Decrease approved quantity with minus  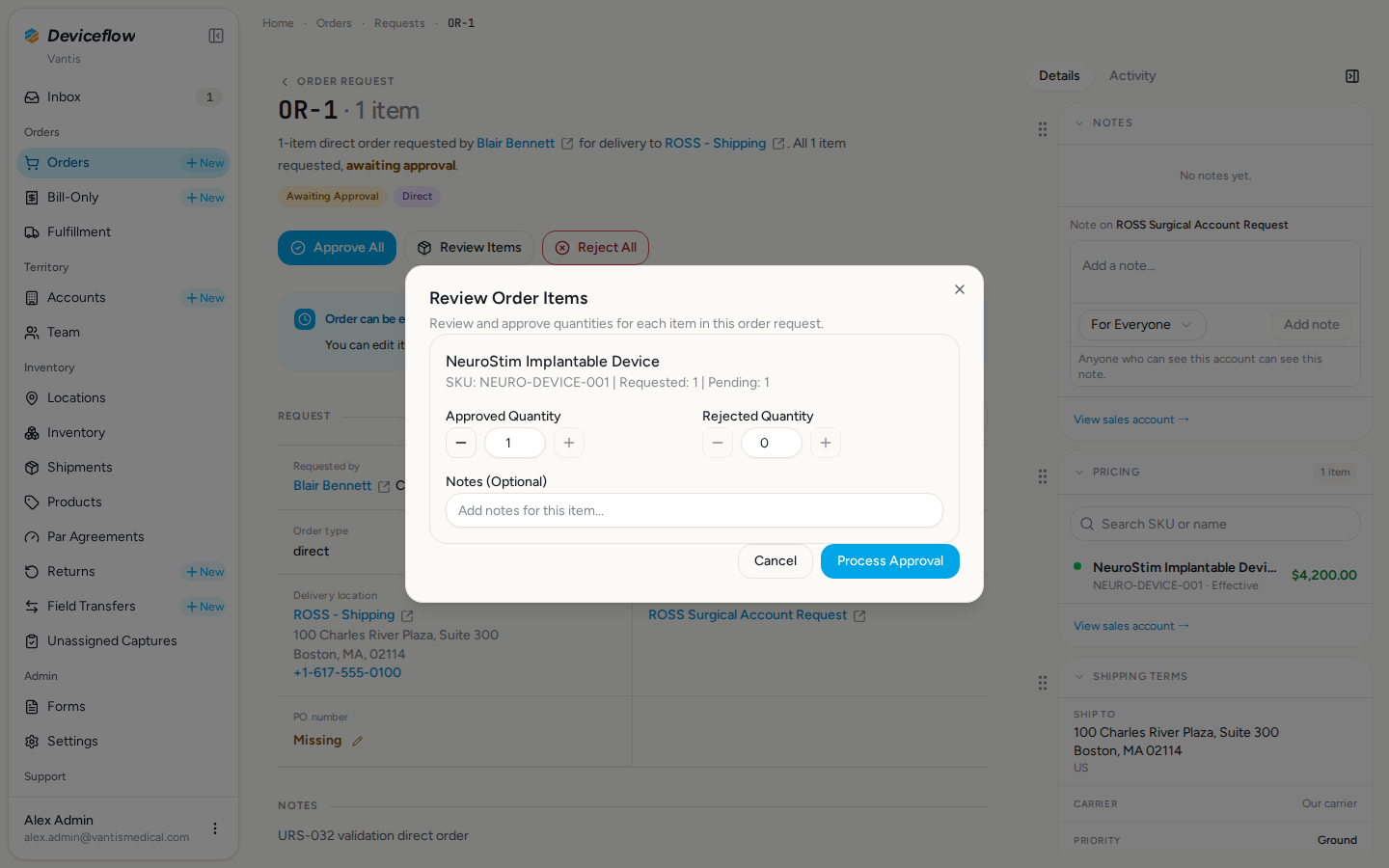click(461, 443)
